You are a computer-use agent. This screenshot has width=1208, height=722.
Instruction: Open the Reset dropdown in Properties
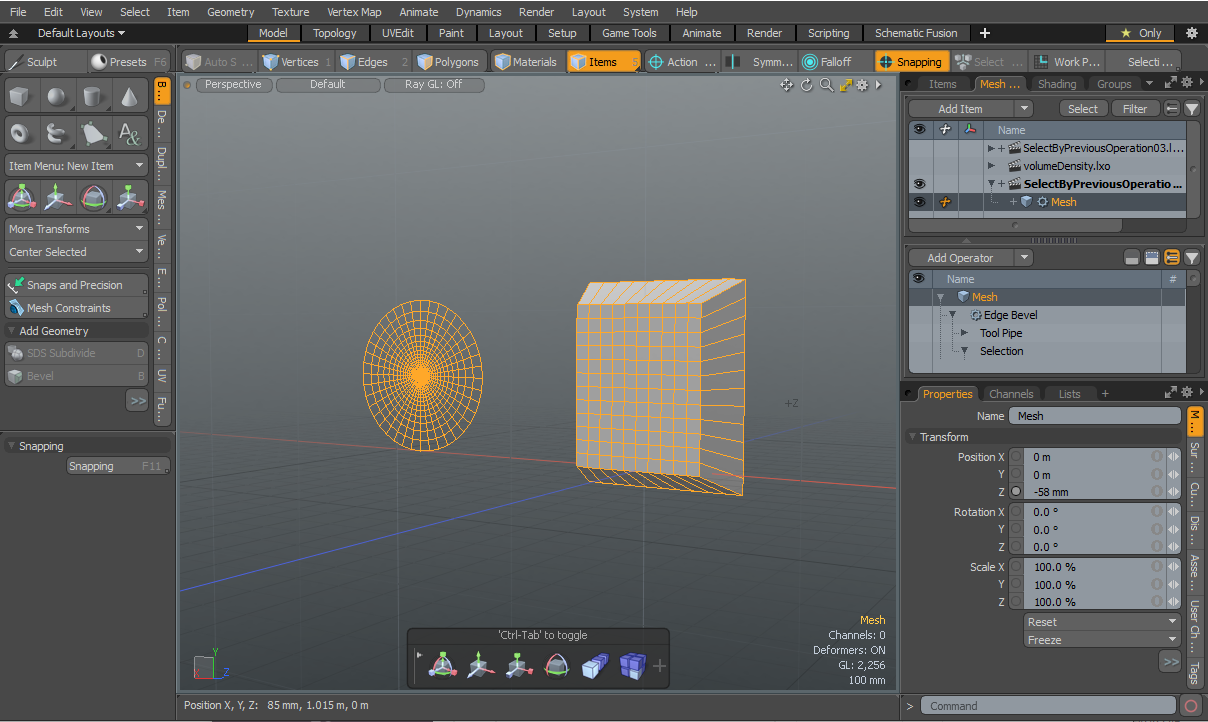1103,622
